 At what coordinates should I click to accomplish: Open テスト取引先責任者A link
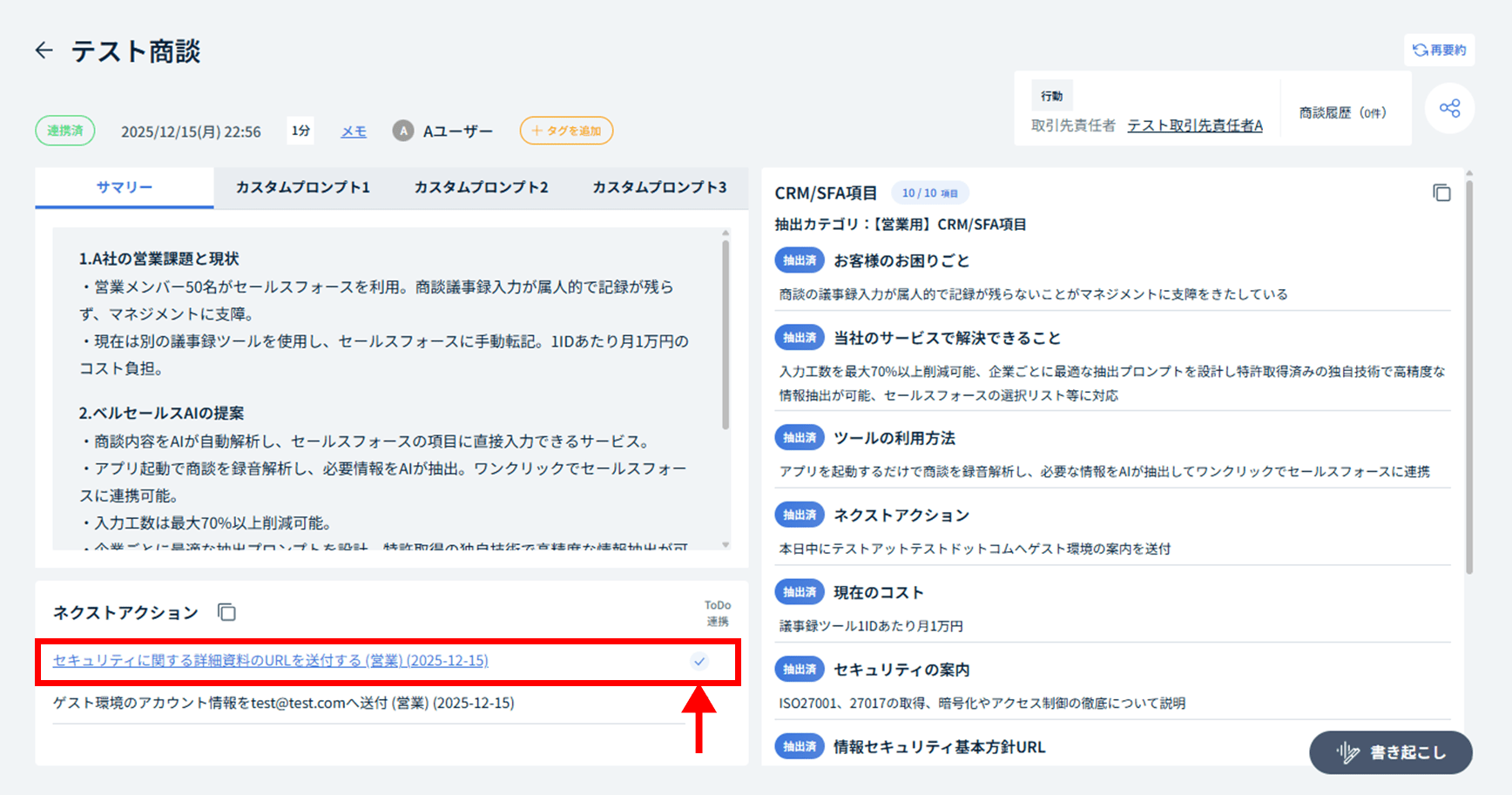click(1194, 125)
